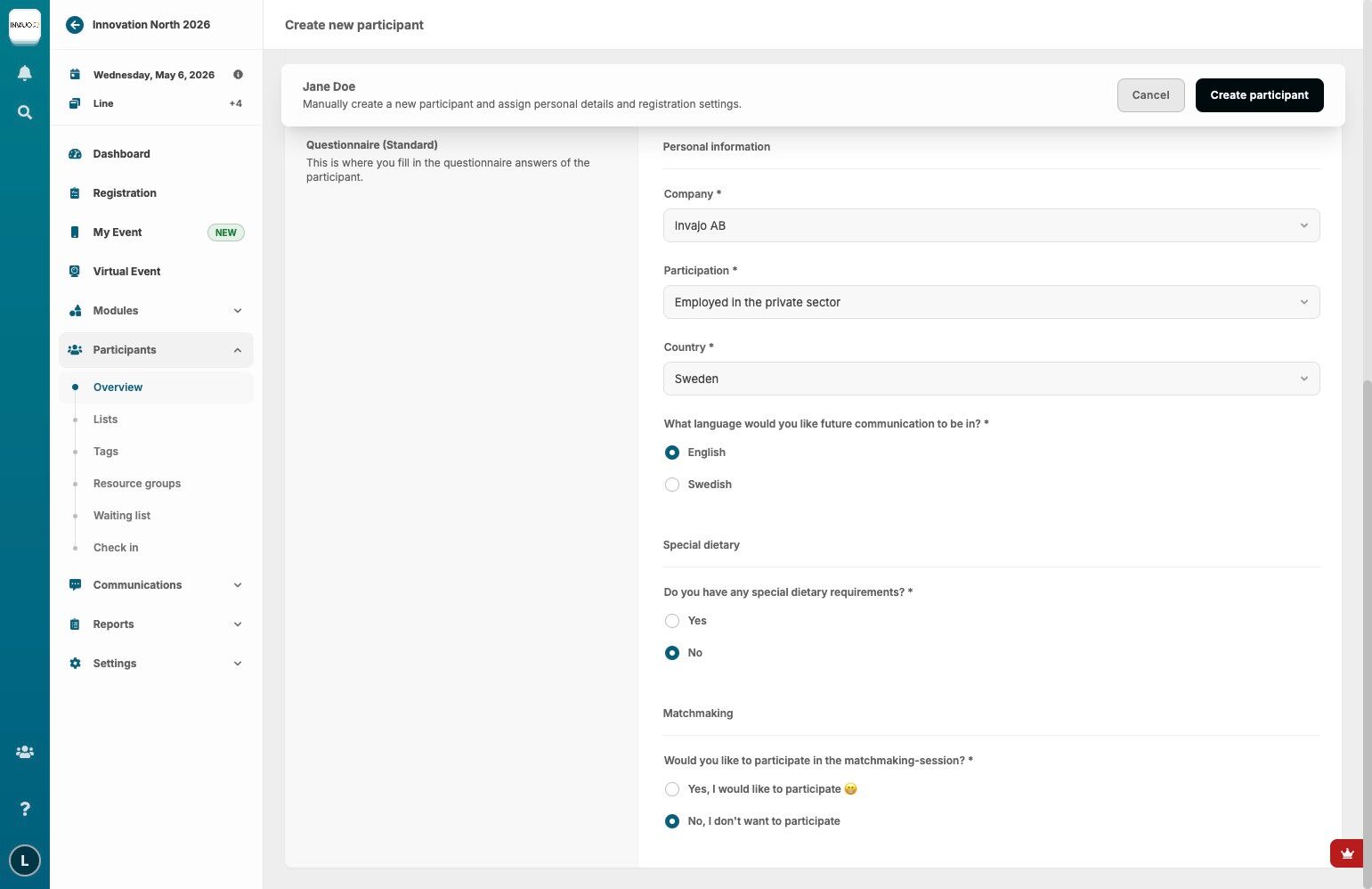The image size is (1372, 889).
Task: Open the help question mark icon
Action: tap(25, 809)
